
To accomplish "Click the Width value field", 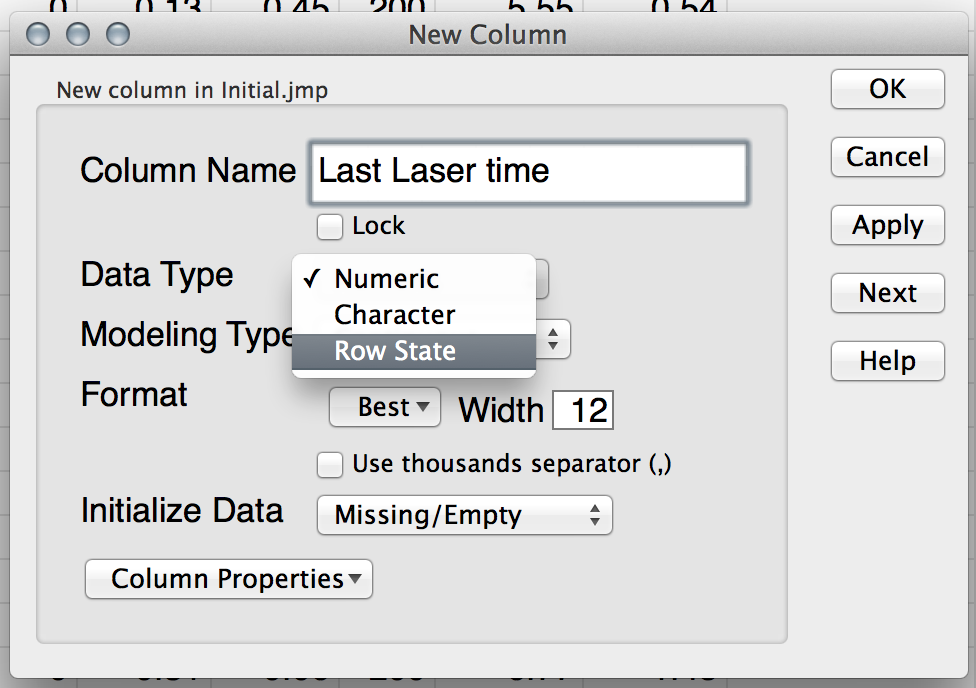I will 583,410.
